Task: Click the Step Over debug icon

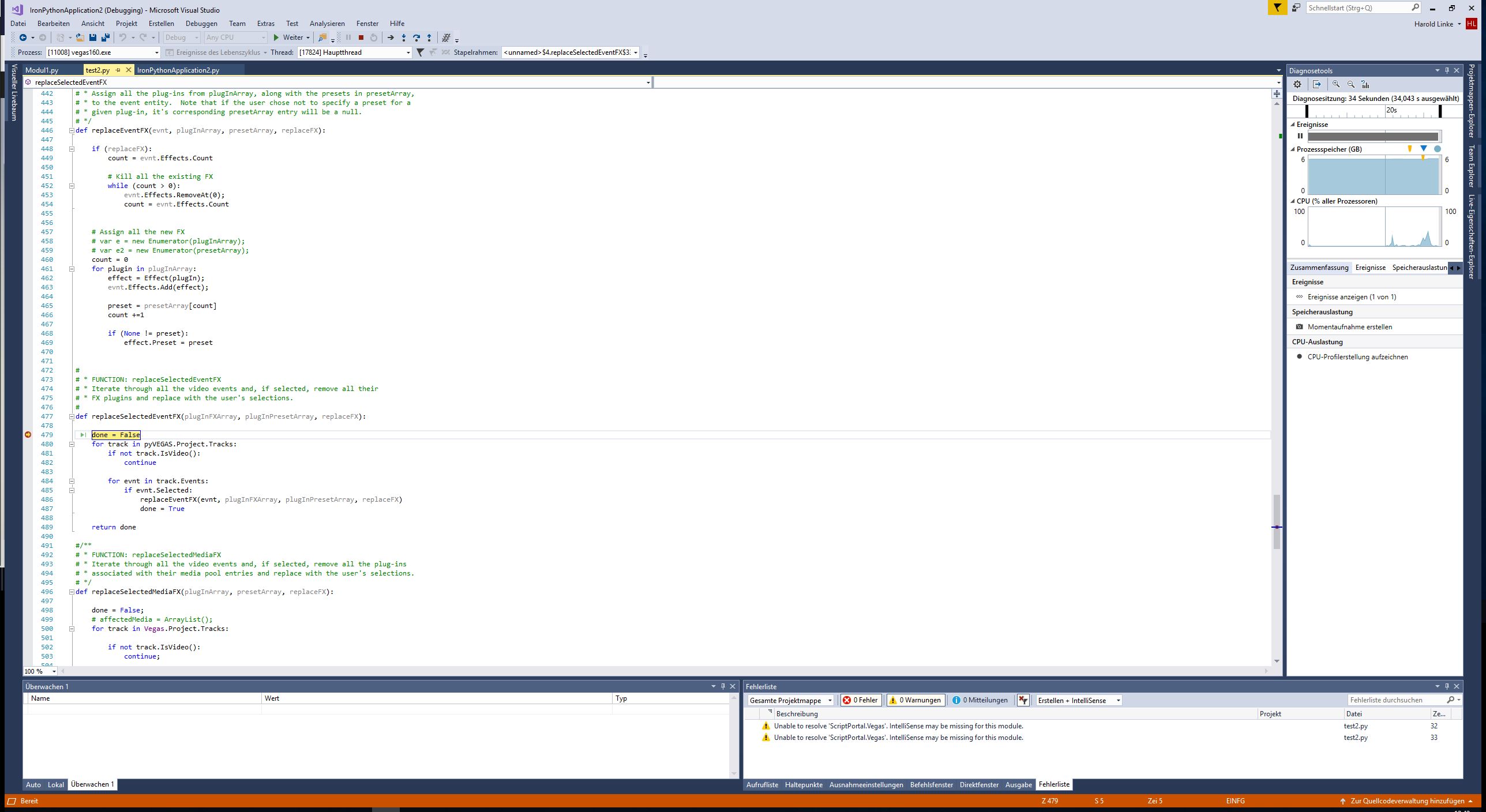Action: (x=416, y=37)
